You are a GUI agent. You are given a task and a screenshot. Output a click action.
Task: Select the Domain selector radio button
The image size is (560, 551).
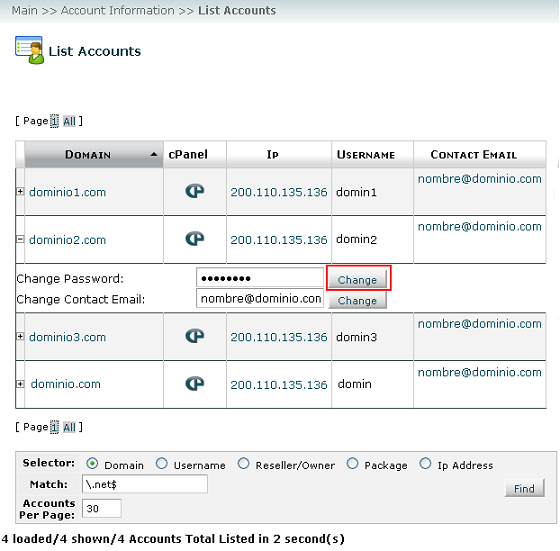[x=92, y=464]
